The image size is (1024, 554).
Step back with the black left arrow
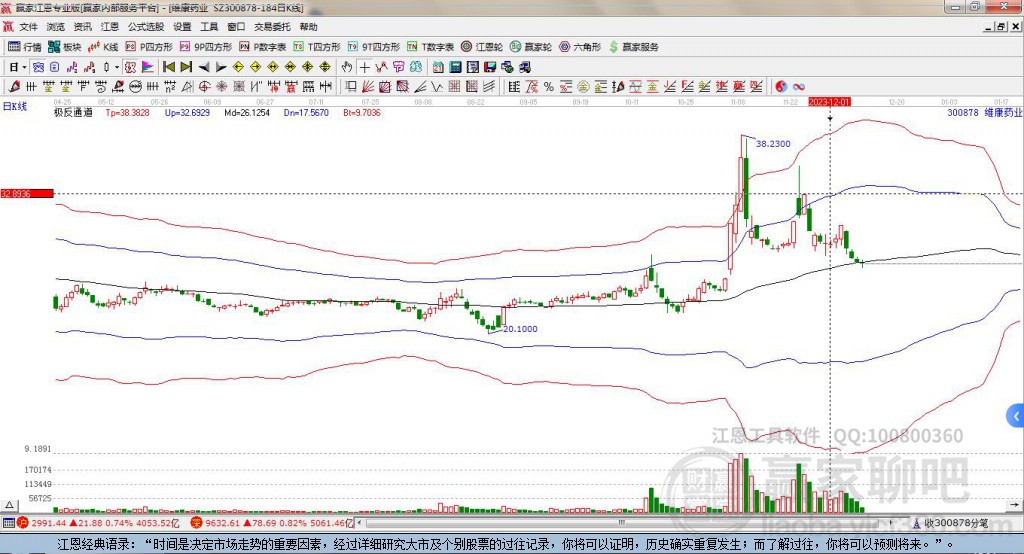click(204, 67)
